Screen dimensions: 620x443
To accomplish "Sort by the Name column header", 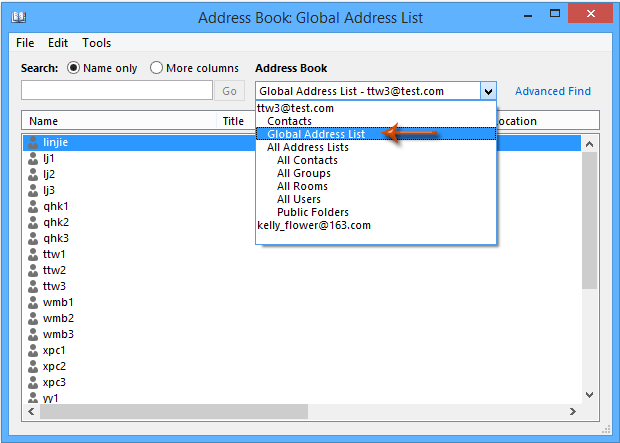I will (x=119, y=121).
